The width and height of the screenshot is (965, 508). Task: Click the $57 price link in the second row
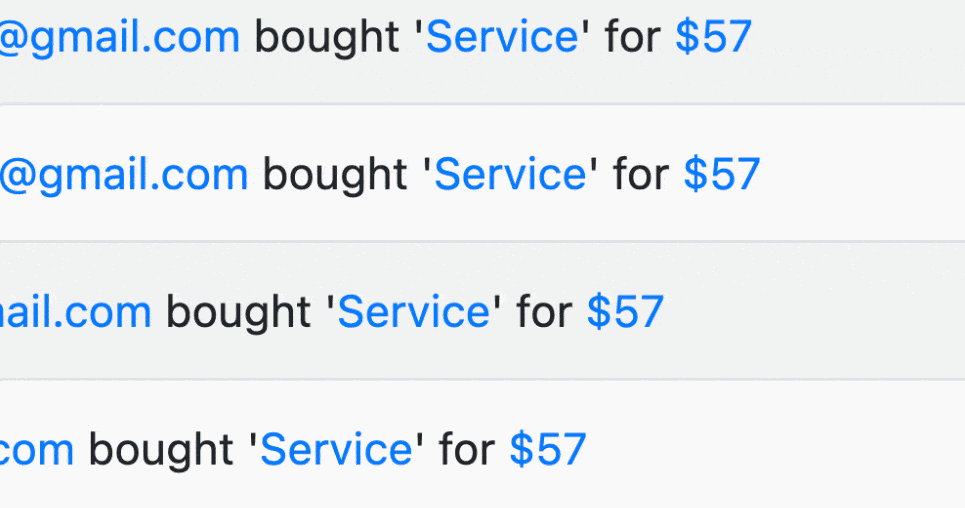(x=722, y=174)
